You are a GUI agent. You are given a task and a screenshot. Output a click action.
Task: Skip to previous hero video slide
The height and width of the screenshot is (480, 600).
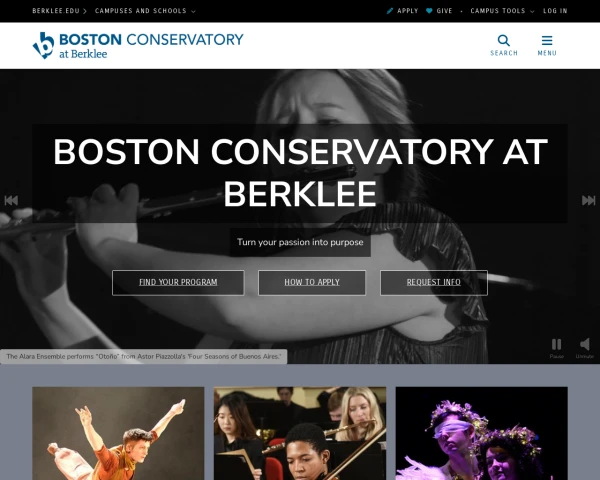tap(11, 200)
